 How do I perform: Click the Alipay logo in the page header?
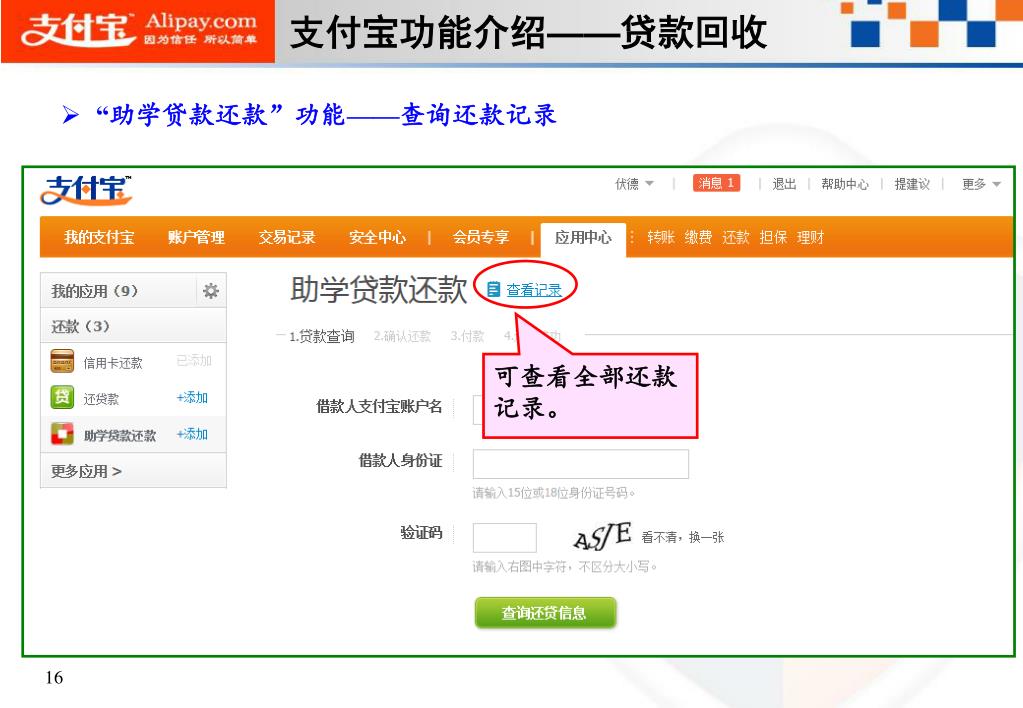pos(85,190)
